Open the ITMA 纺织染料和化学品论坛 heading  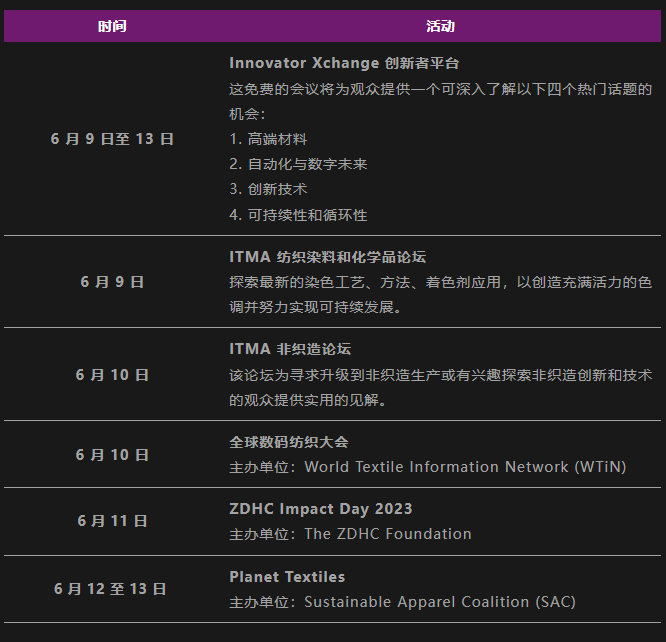coord(327,257)
